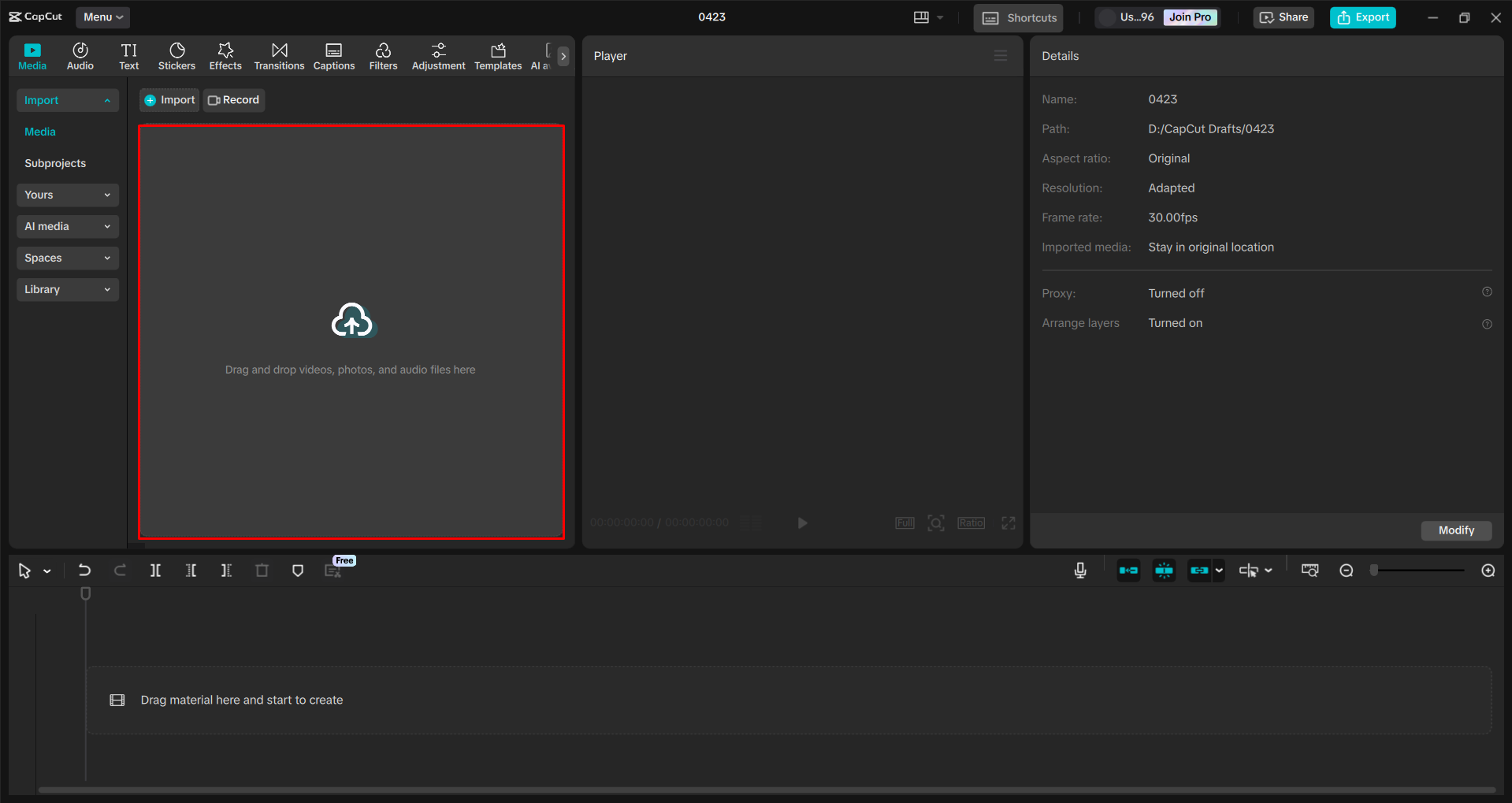Viewport: 1512px width, 803px height.
Task: Open the Stickers panel
Action: point(176,55)
